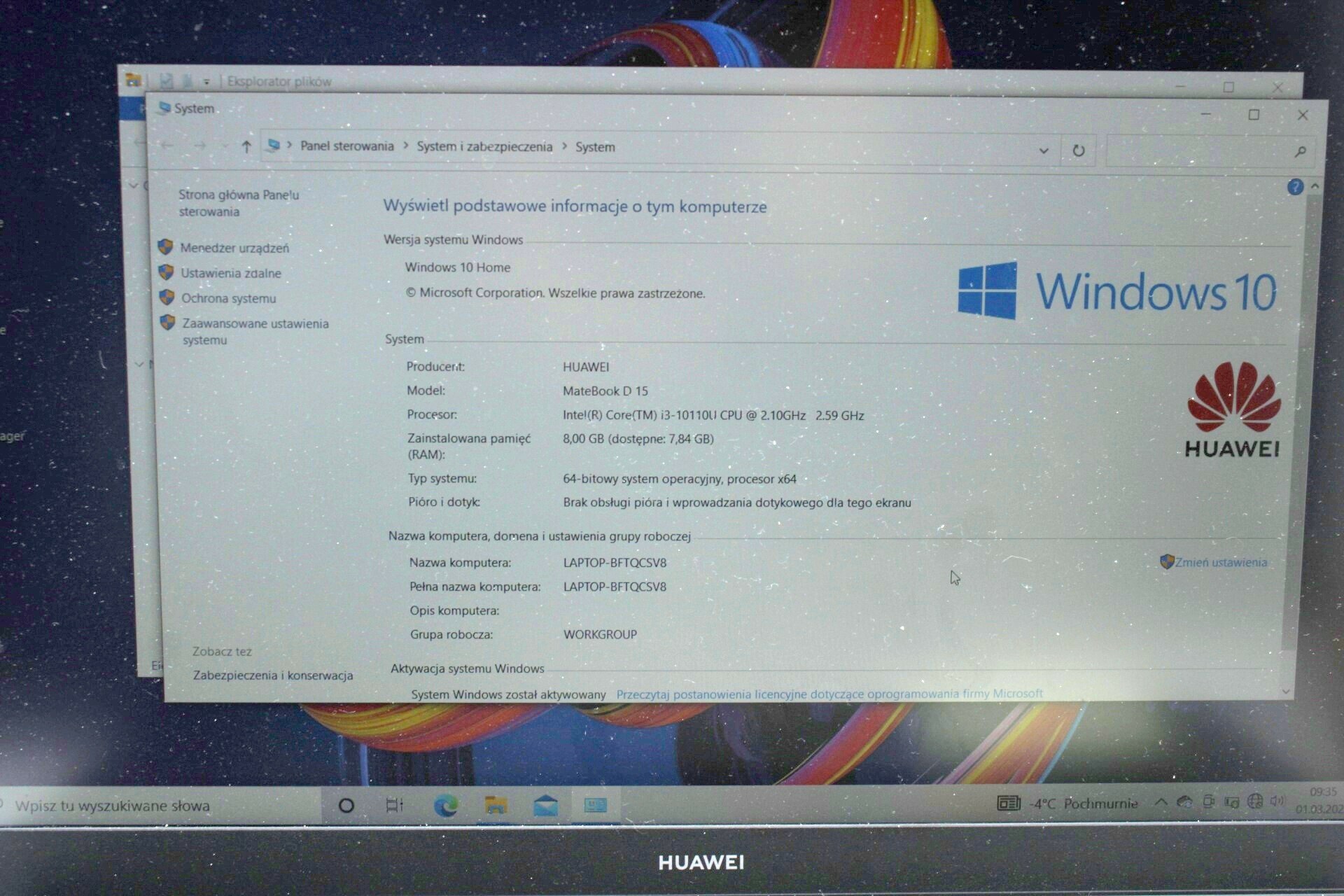The height and width of the screenshot is (896, 1344).
Task: Click the HUAWEI logo image
Action: (x=1233, y=409)
